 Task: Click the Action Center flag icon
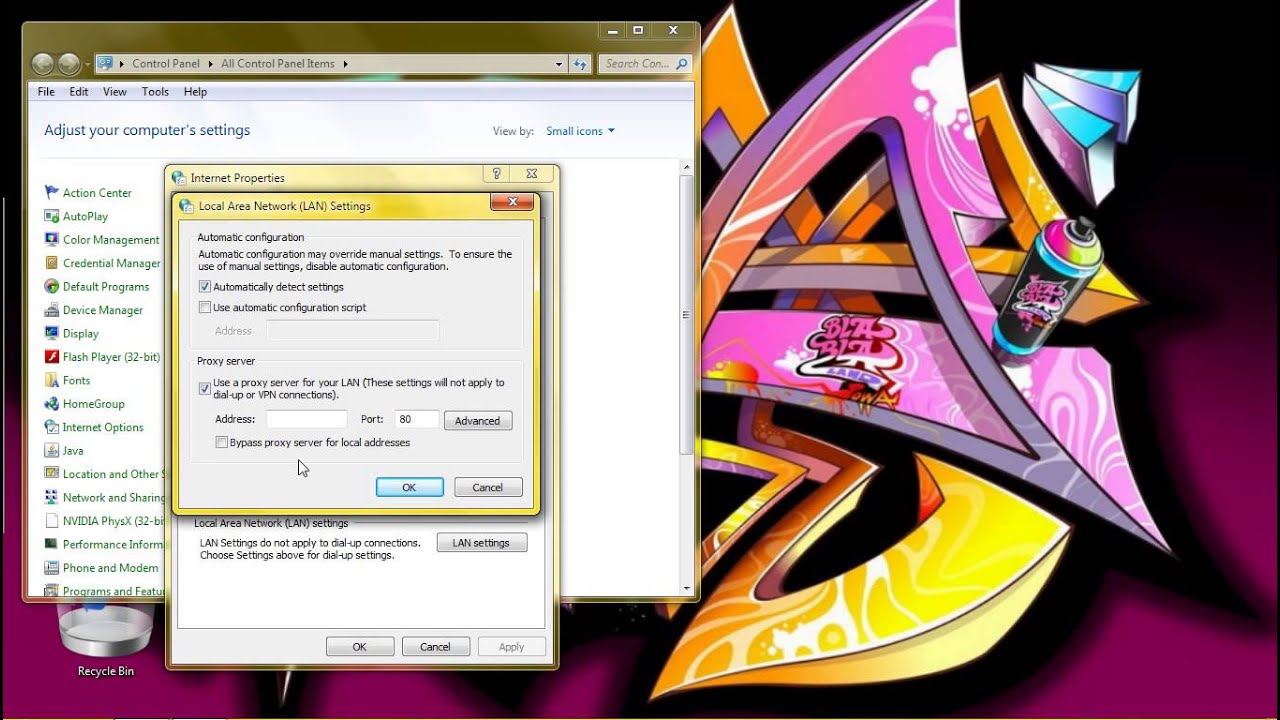52,193
